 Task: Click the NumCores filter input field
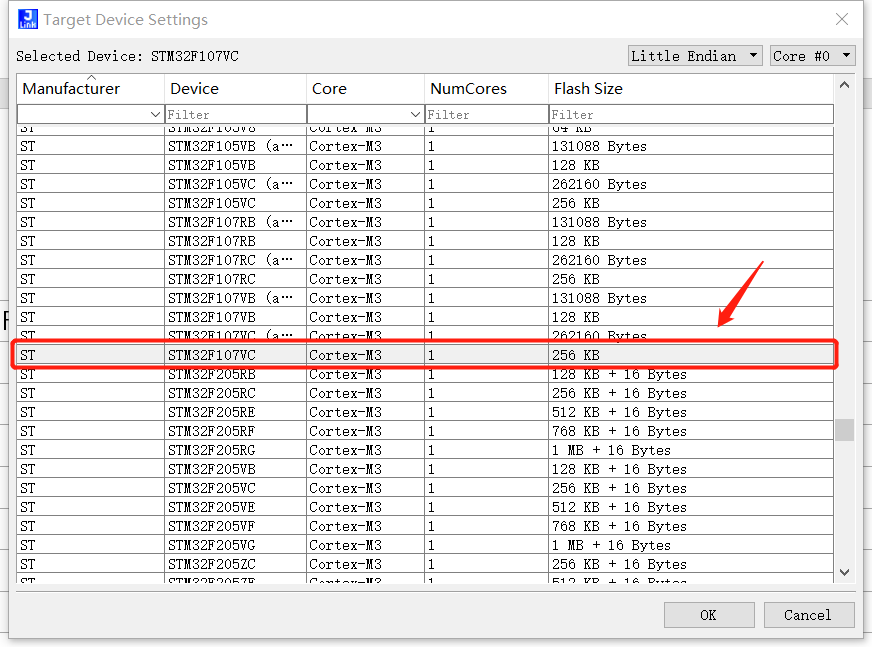[487, 114]
